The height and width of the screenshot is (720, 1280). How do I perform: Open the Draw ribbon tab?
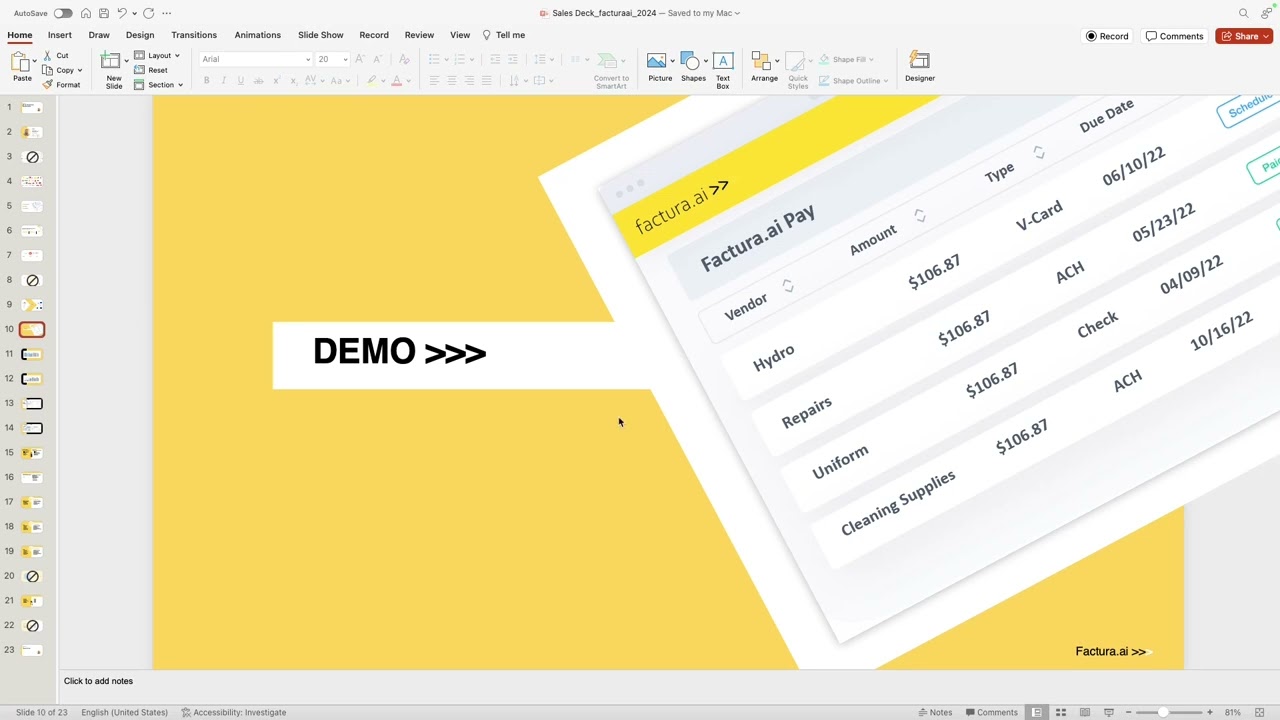point(99,35)
